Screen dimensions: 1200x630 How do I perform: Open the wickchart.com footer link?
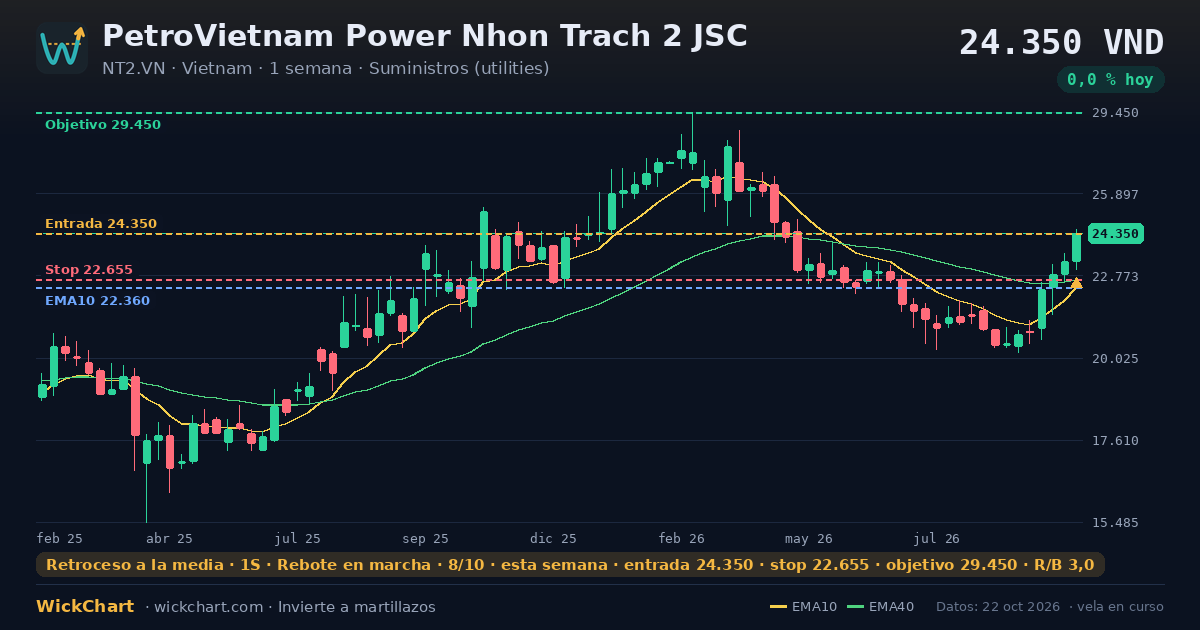click(x=211, y=607)
